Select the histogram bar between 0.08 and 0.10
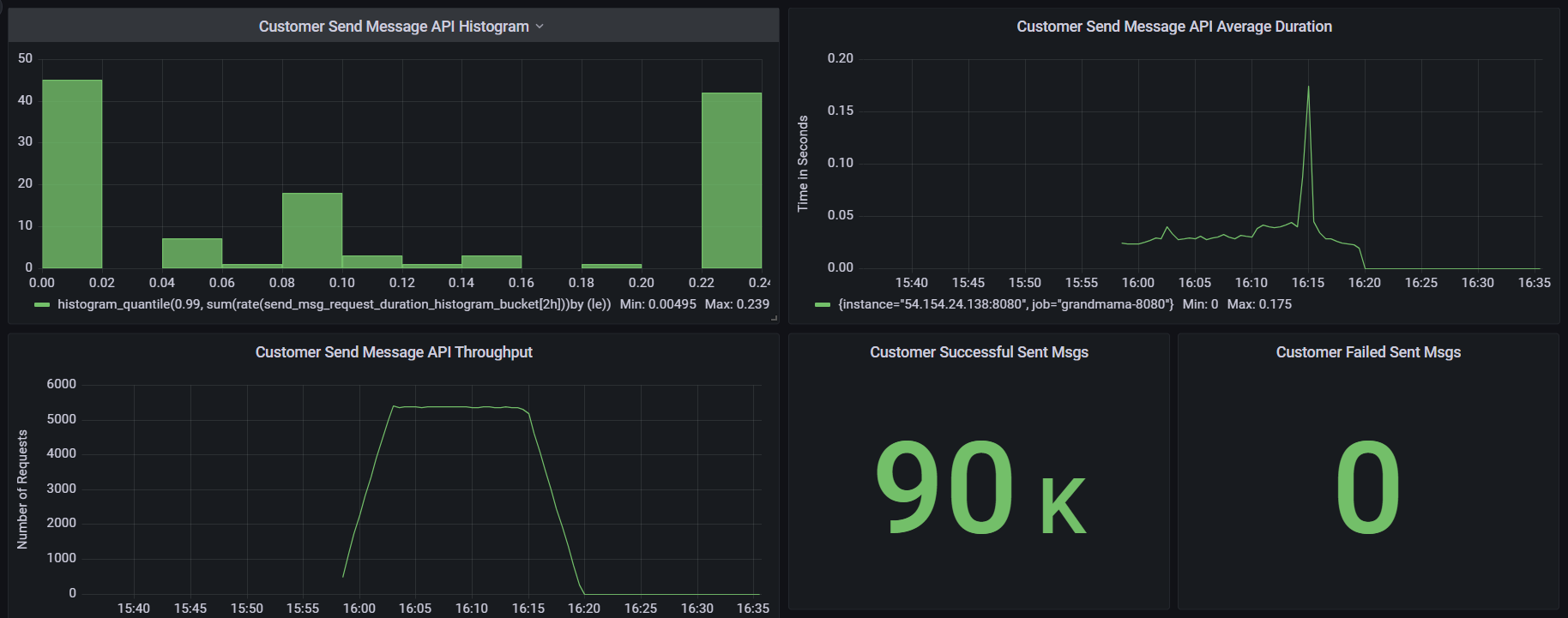 coord(312,231)
